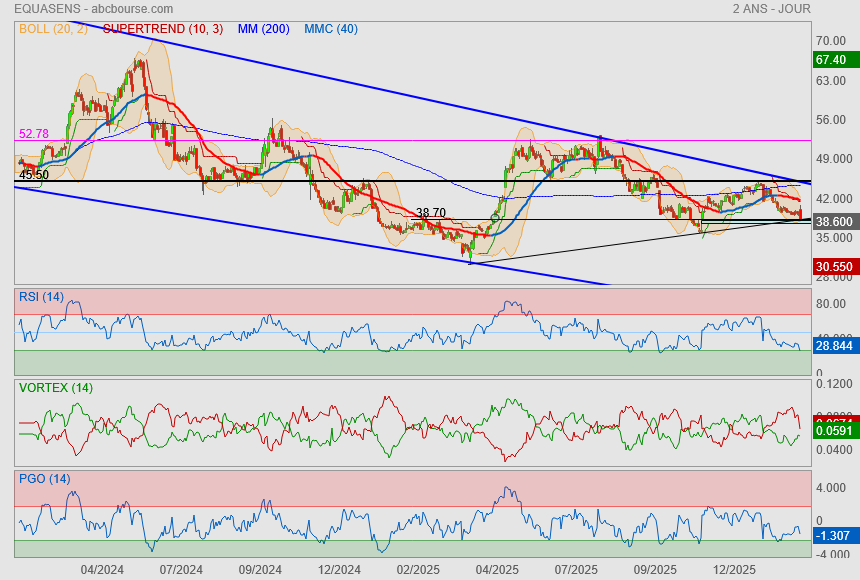Click the green 67.40 price tag
Viewport: 860px width, 580px height.
click(834, 60)
